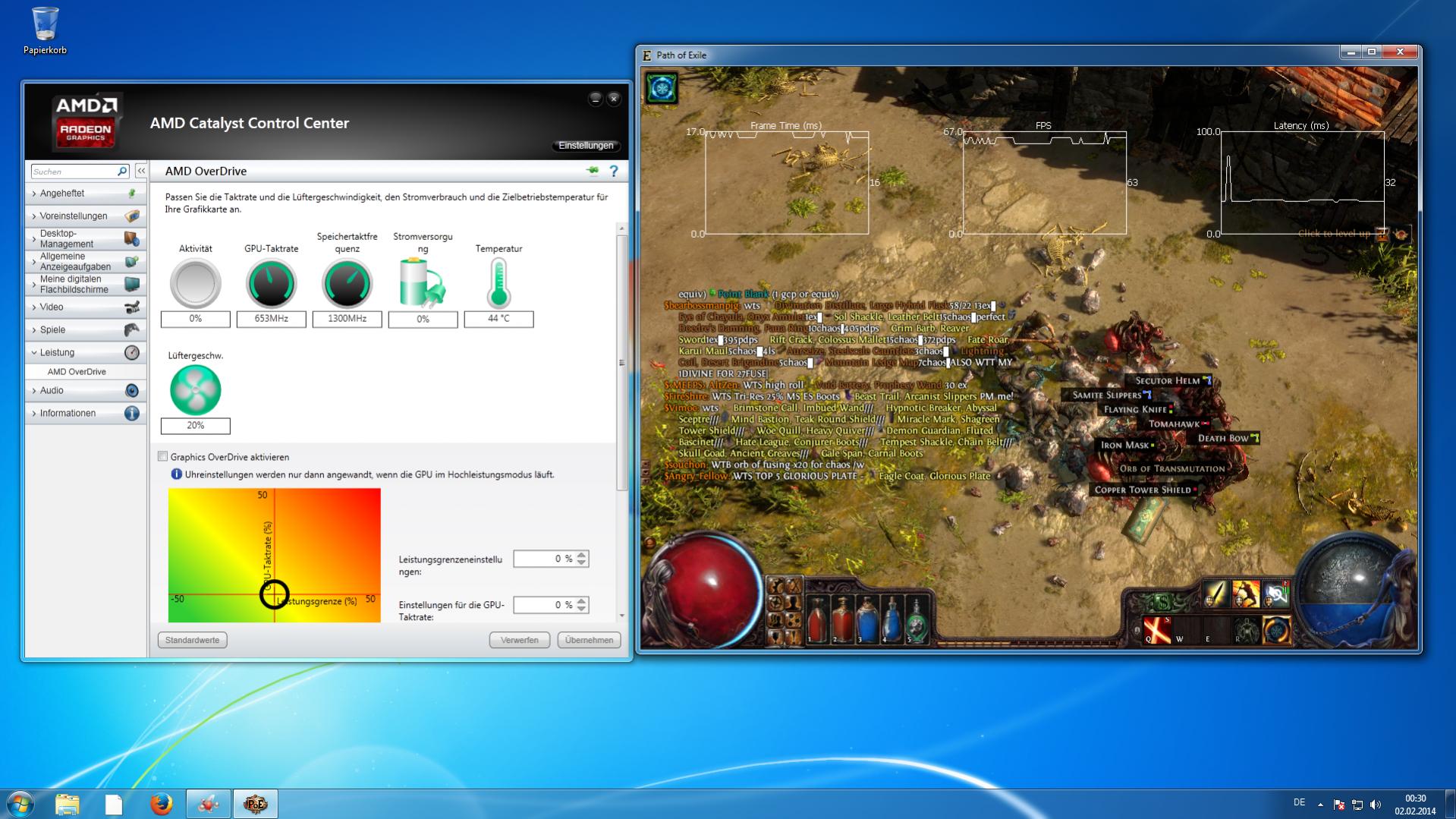Decrease Leistungsgrenzeneinstellungen value with down arrow
This screenshot has height=819, width=1456.
(x=581, y=562)
